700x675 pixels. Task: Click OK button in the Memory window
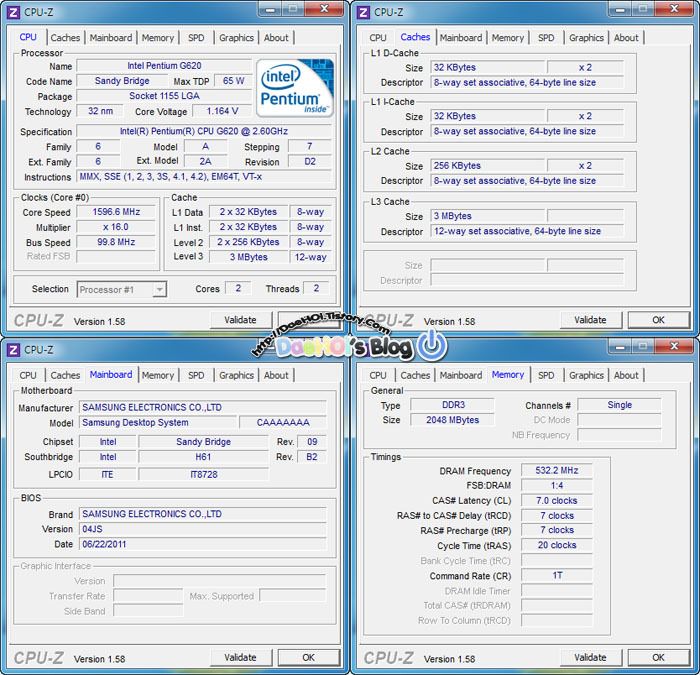pyautogui.click(x=658, y=657)
